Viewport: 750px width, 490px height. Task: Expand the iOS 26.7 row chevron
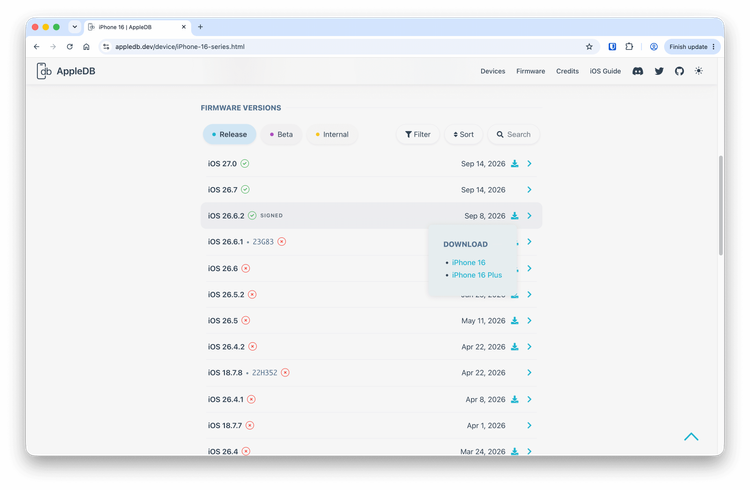(529, 189)
